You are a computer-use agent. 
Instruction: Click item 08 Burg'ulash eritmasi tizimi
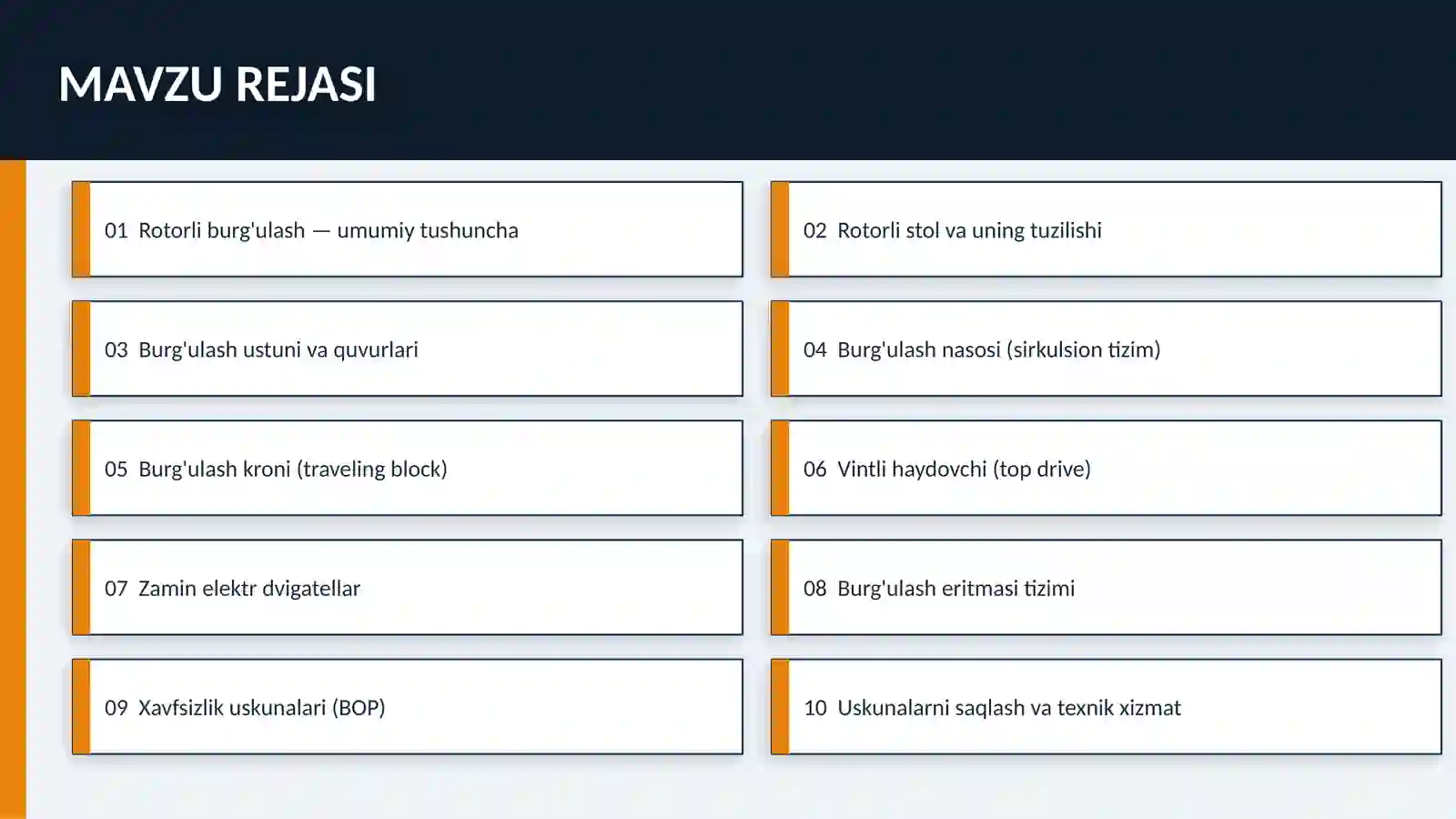[1107, 587]
